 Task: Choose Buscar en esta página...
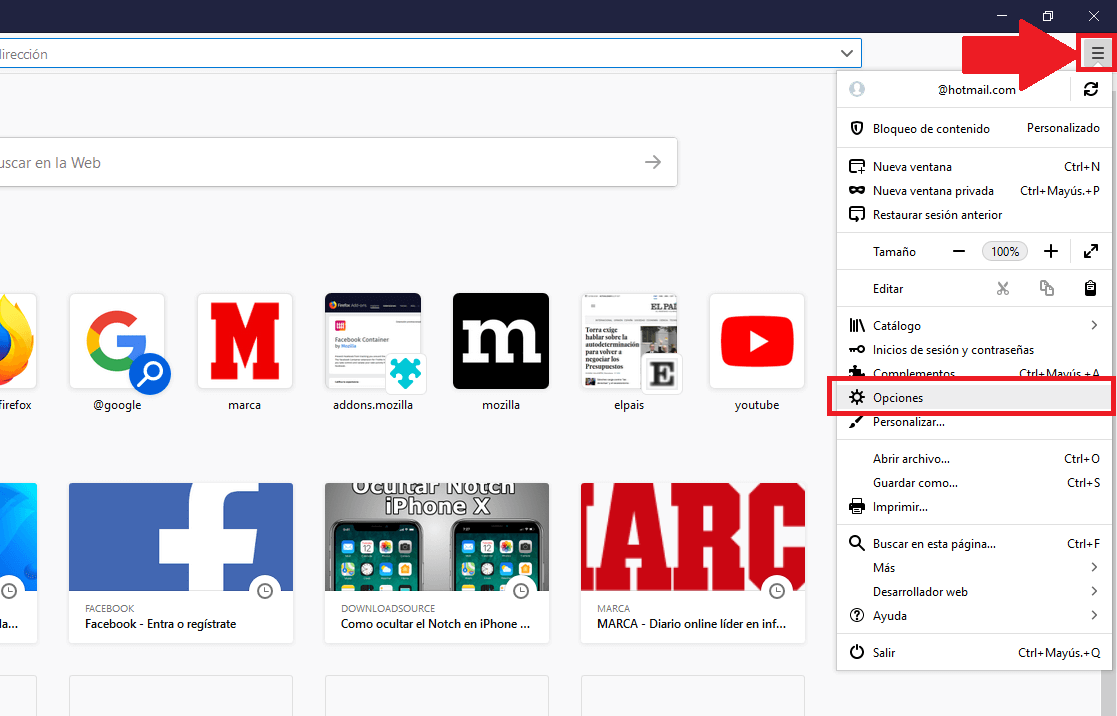(974, 544)
